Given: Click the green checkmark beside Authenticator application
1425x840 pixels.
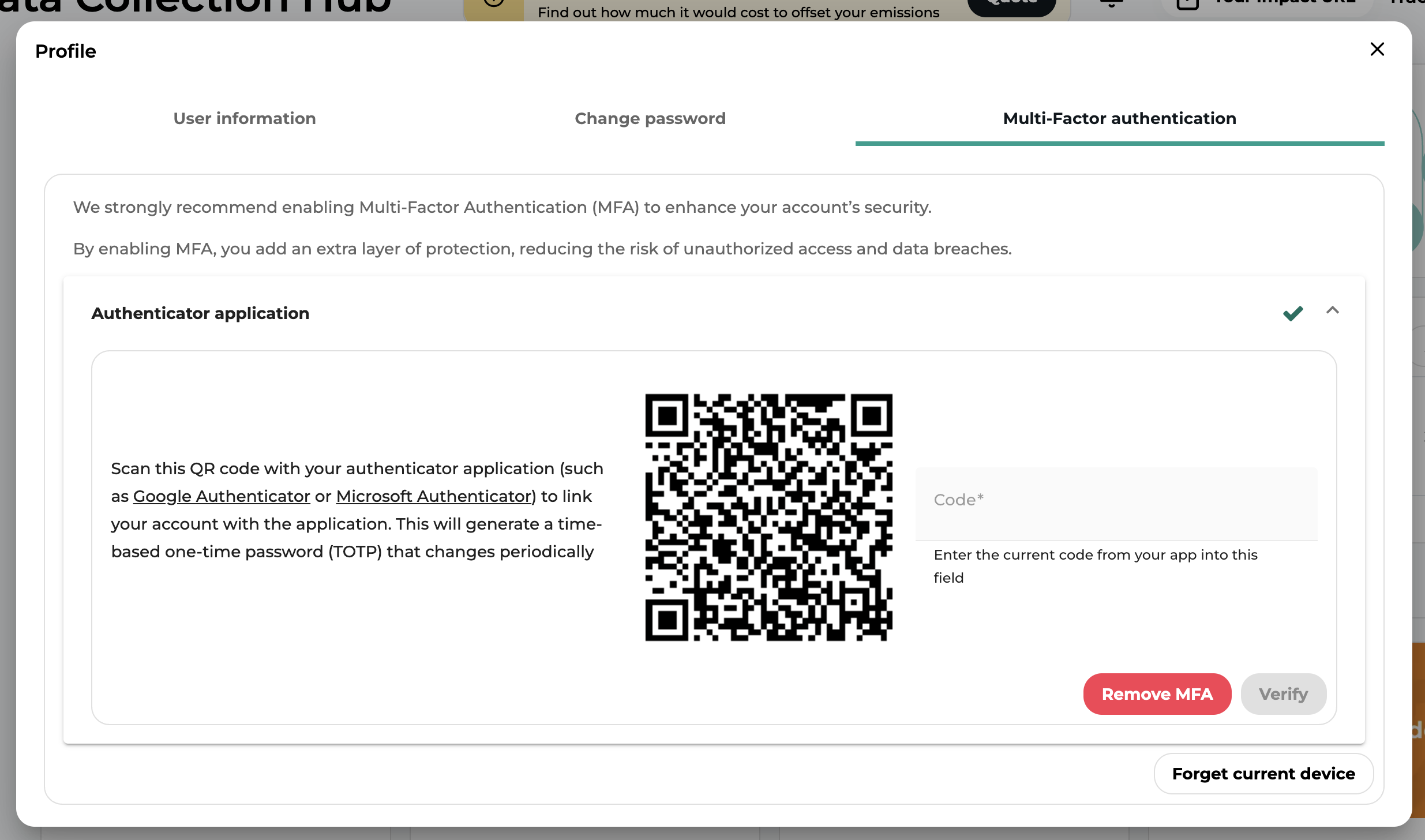Looking at the screenshot, I should pyautogui.click(x=1293, y=313).
